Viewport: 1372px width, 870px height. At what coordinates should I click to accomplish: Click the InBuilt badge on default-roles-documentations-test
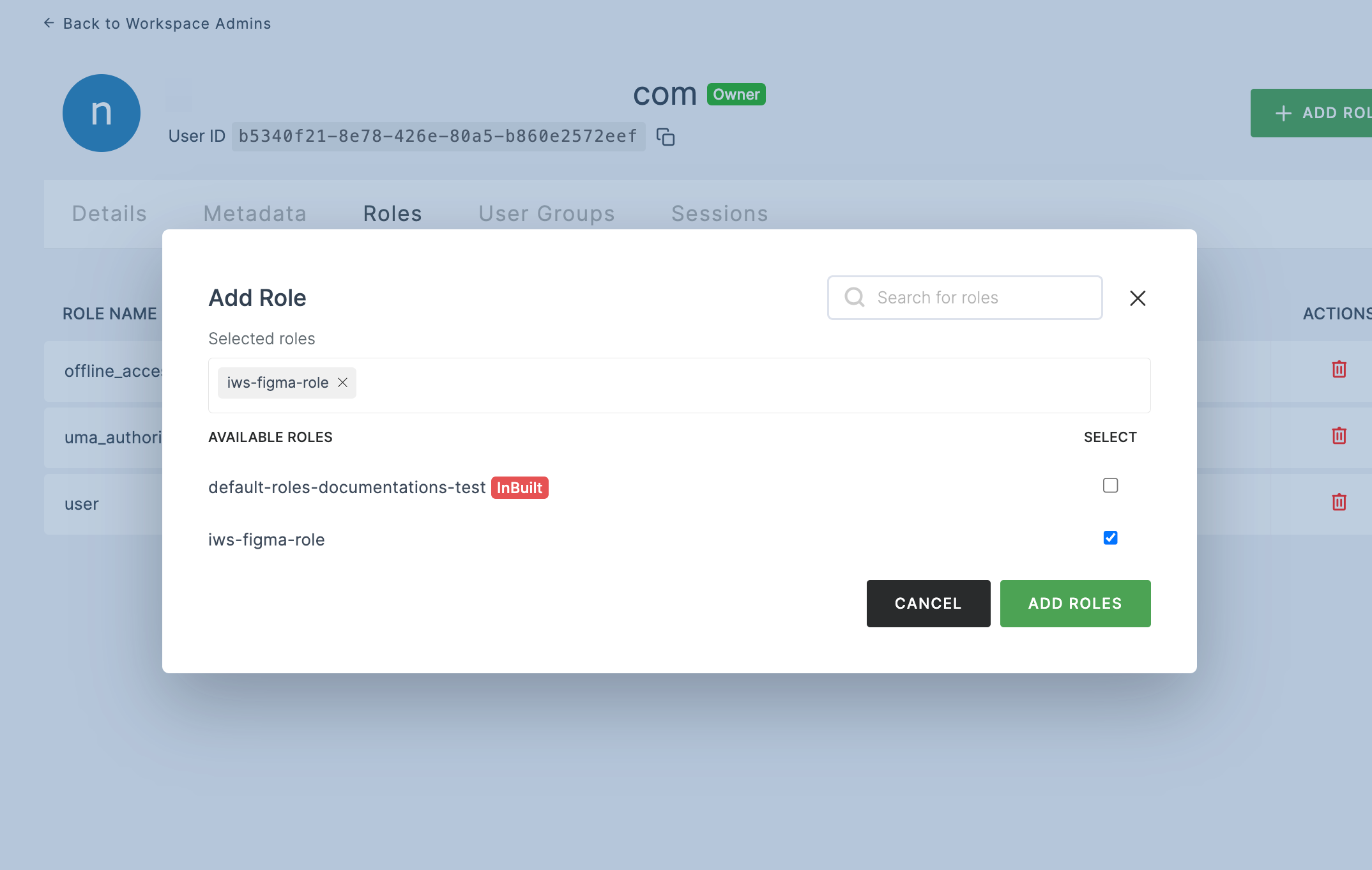(518, 488)
